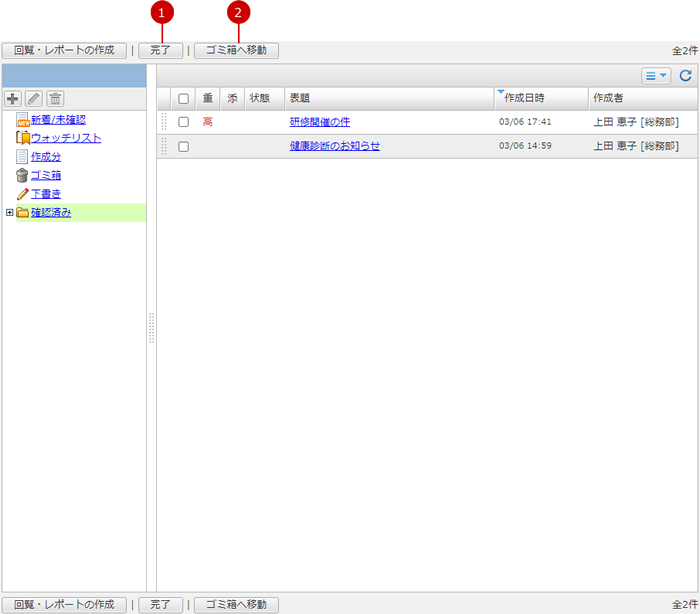Toggle the select-all checkbox in header
The image size is (700, 614).
point(183,98)
